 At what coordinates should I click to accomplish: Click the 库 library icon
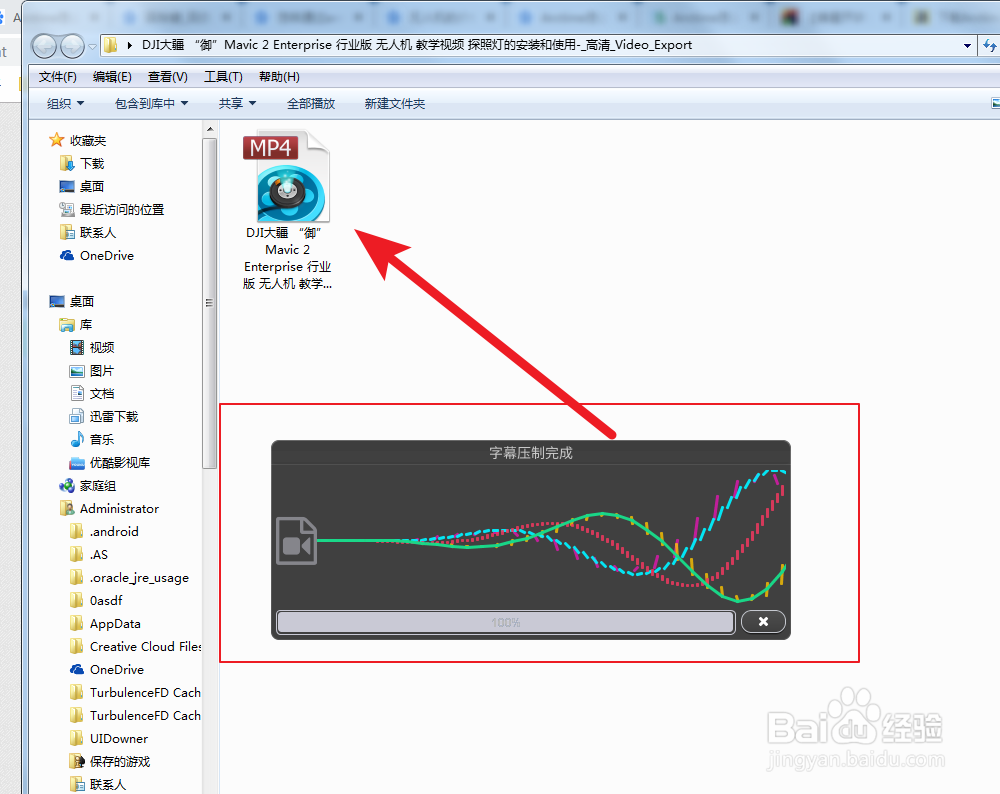(x=67, y=325)
